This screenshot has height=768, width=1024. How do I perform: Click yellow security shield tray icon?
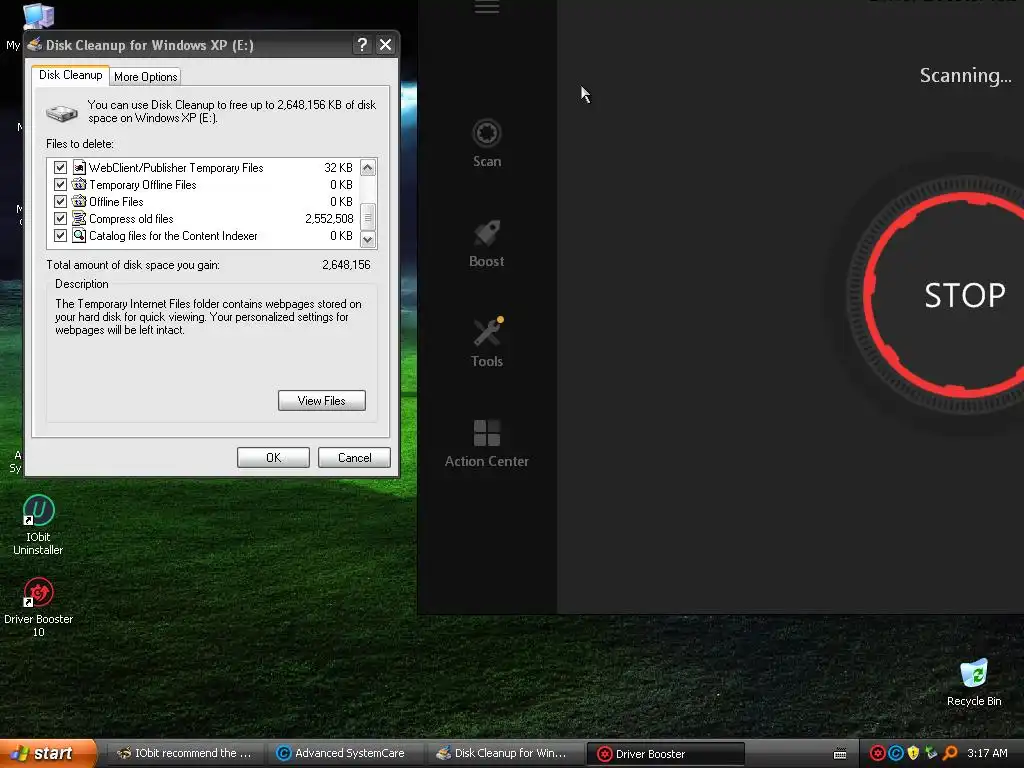913,753
